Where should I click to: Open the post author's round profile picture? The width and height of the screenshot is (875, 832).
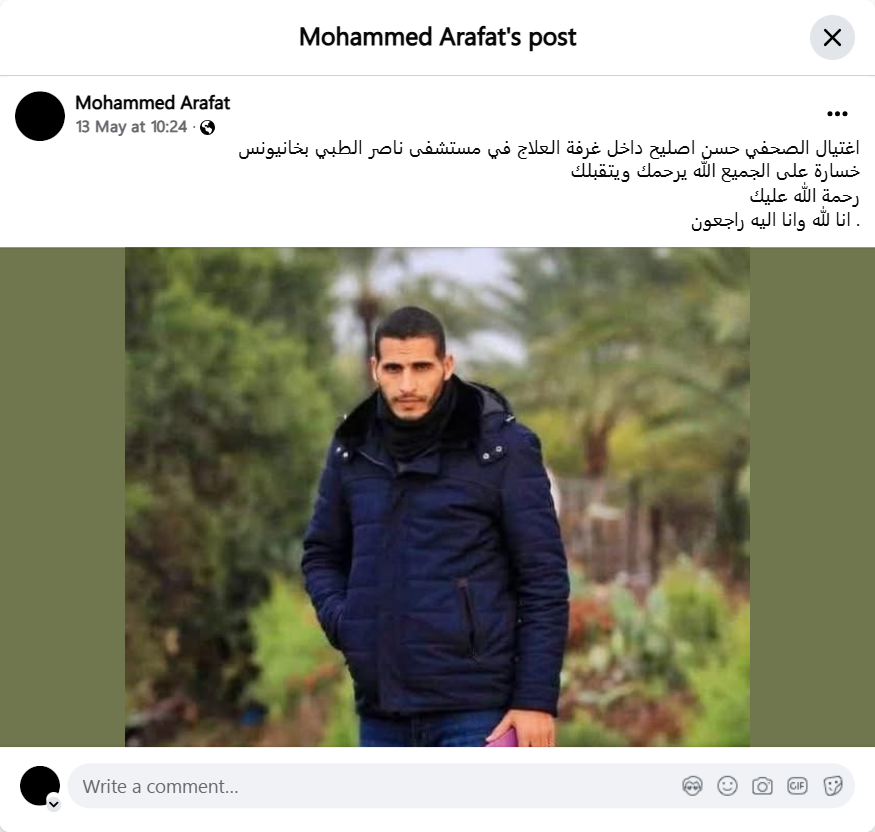[40, 116]
